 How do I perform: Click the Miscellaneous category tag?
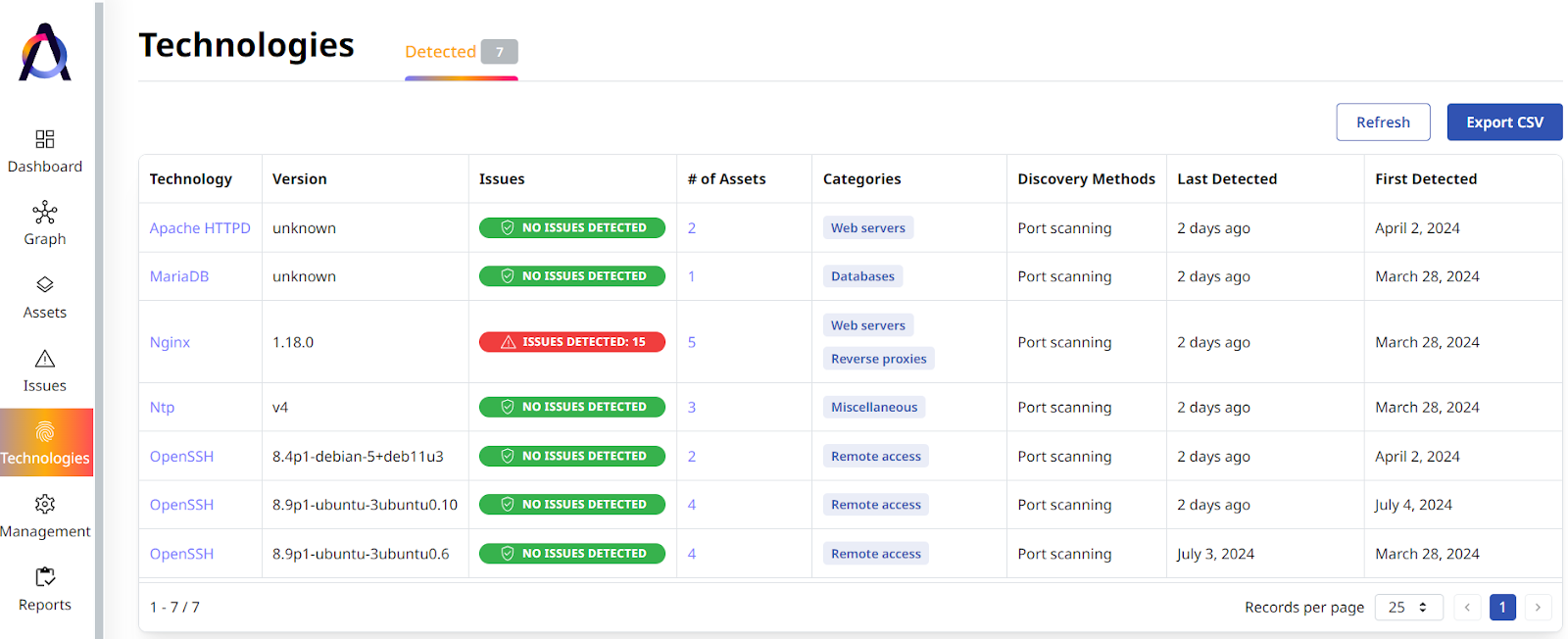point(874,407)
